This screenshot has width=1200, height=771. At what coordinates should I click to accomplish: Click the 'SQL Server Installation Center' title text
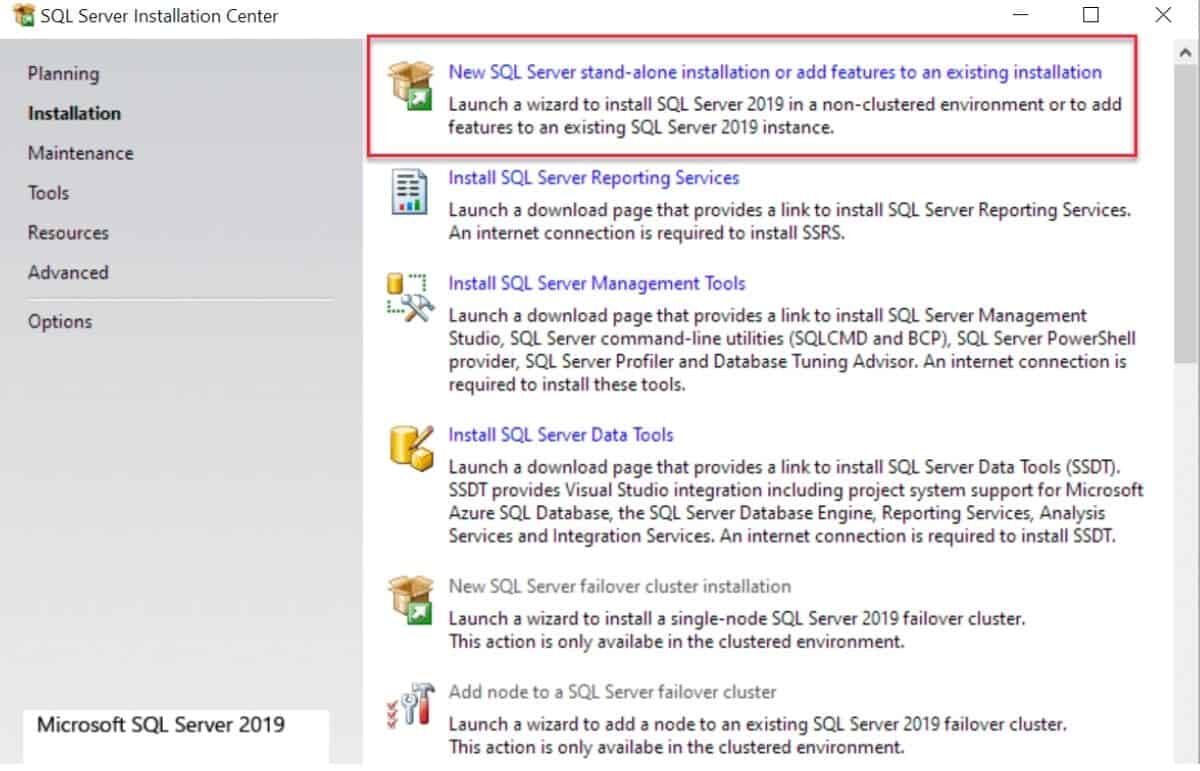160,16
